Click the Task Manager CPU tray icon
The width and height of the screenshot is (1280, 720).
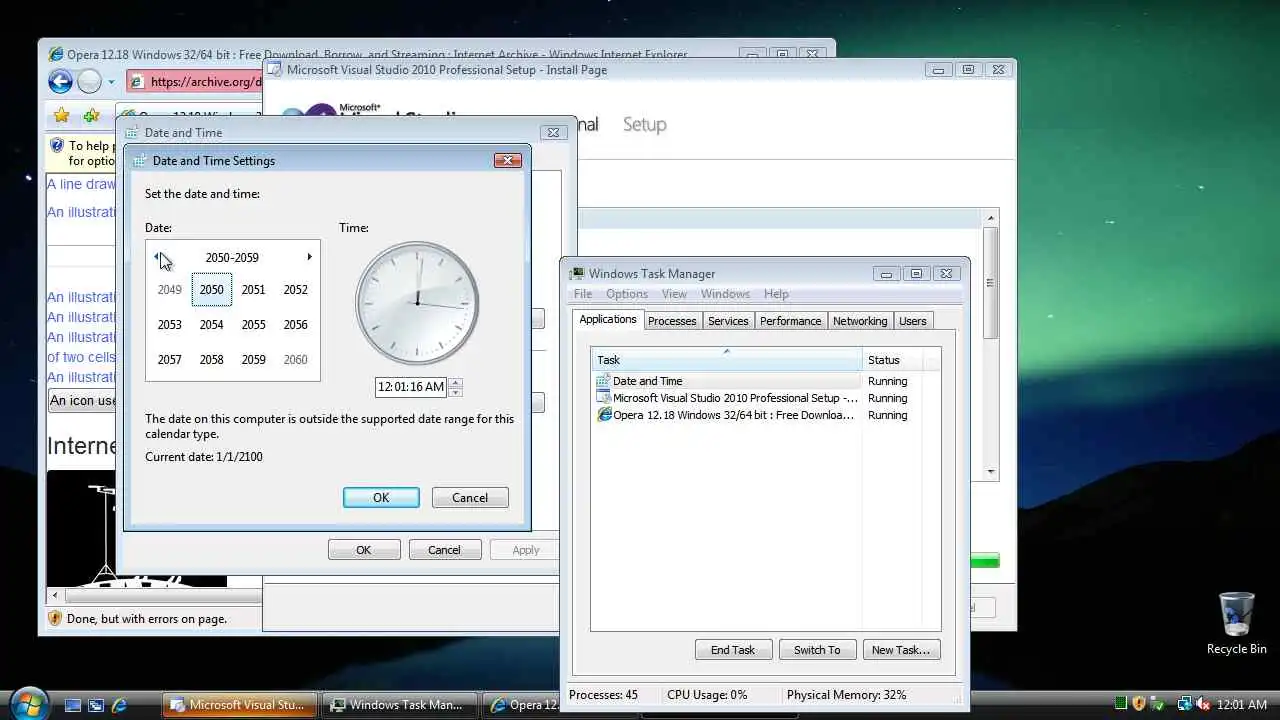(x=1121, y=704)
